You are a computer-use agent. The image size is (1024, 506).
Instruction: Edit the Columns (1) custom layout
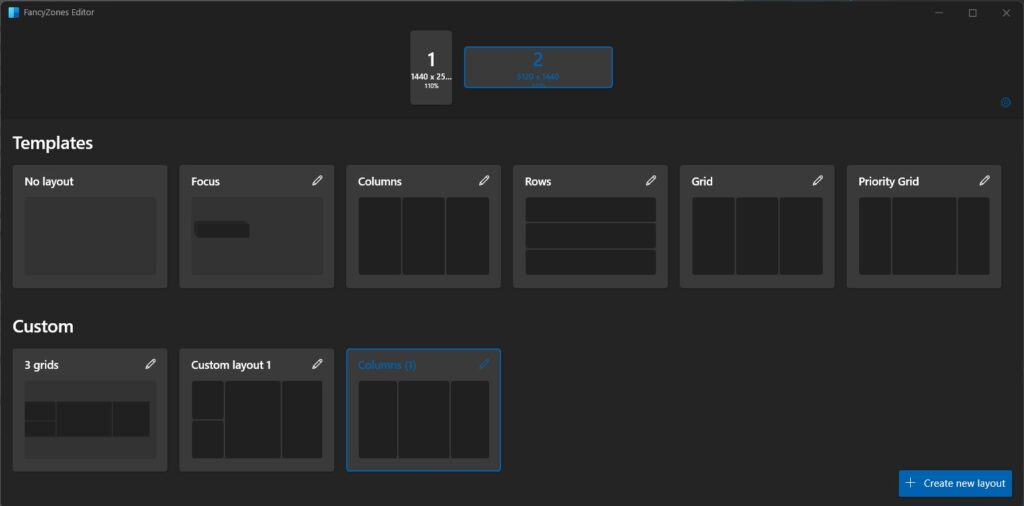click(484, 364)
